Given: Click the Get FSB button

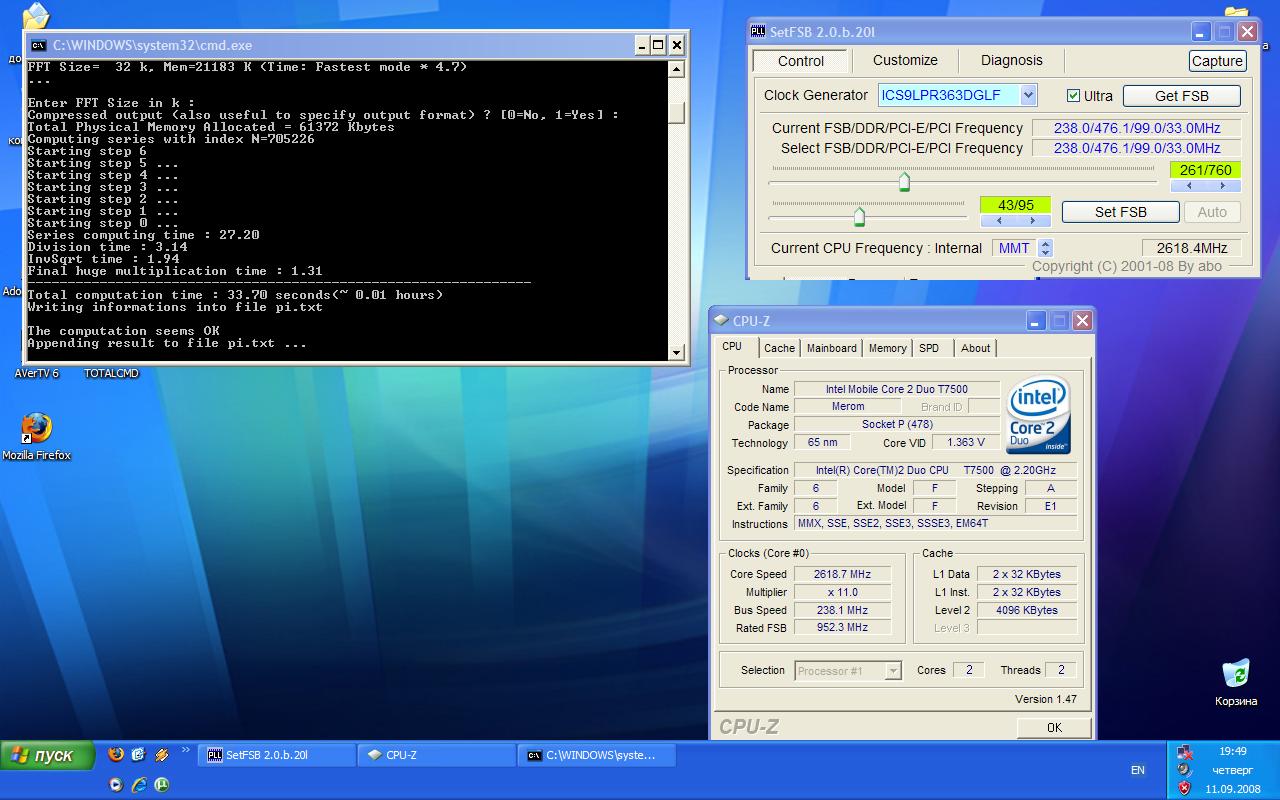Looking at the screenshot, I should coord(1182,96).
